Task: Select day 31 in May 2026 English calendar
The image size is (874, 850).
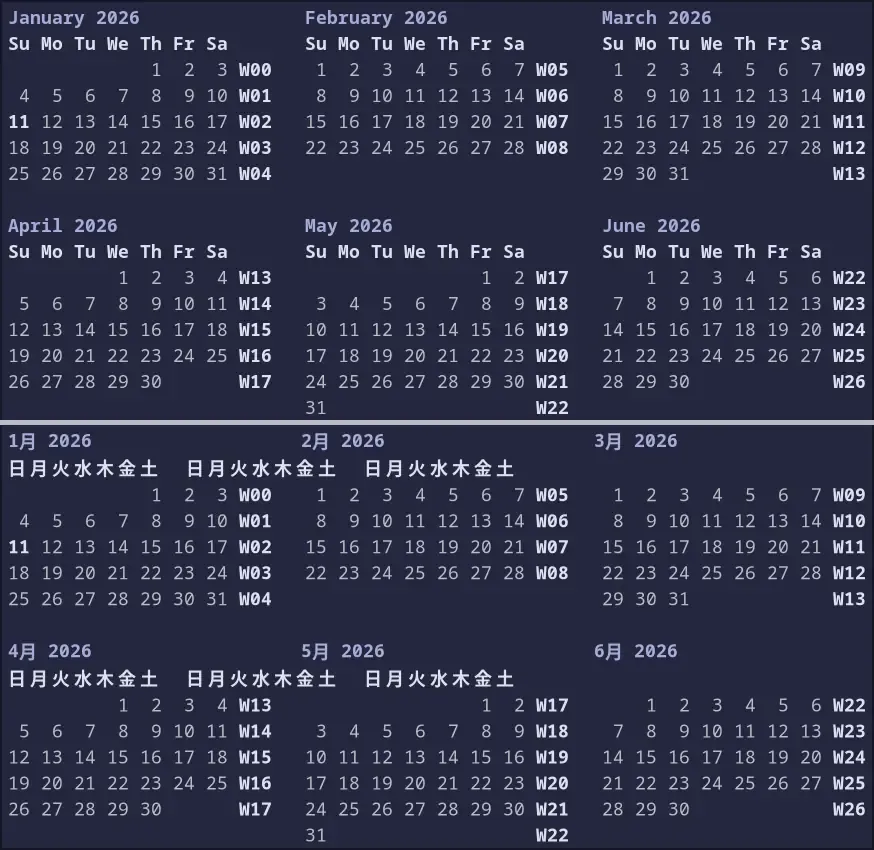Action: point(316,408)
